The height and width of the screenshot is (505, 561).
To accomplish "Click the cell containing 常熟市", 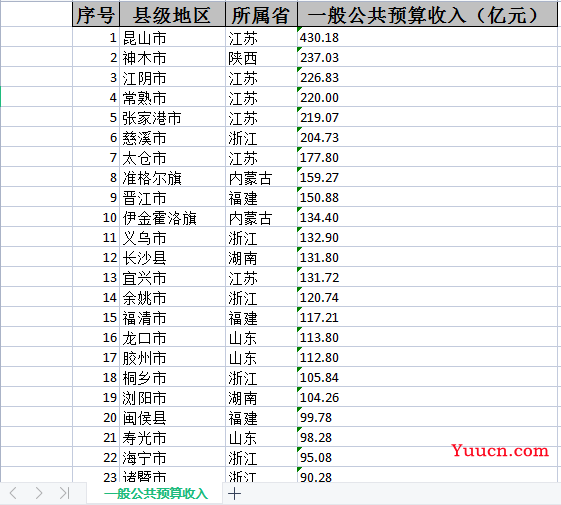I will tap(172, 97).
